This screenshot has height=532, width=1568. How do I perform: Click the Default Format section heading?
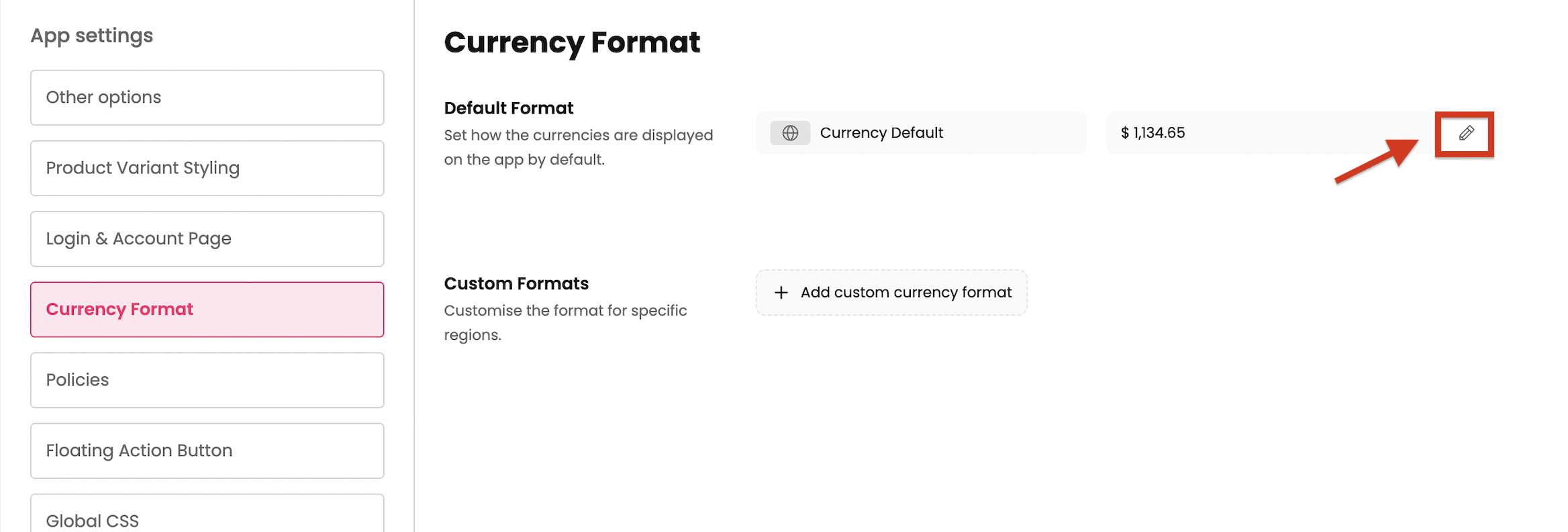click(509, 108)
